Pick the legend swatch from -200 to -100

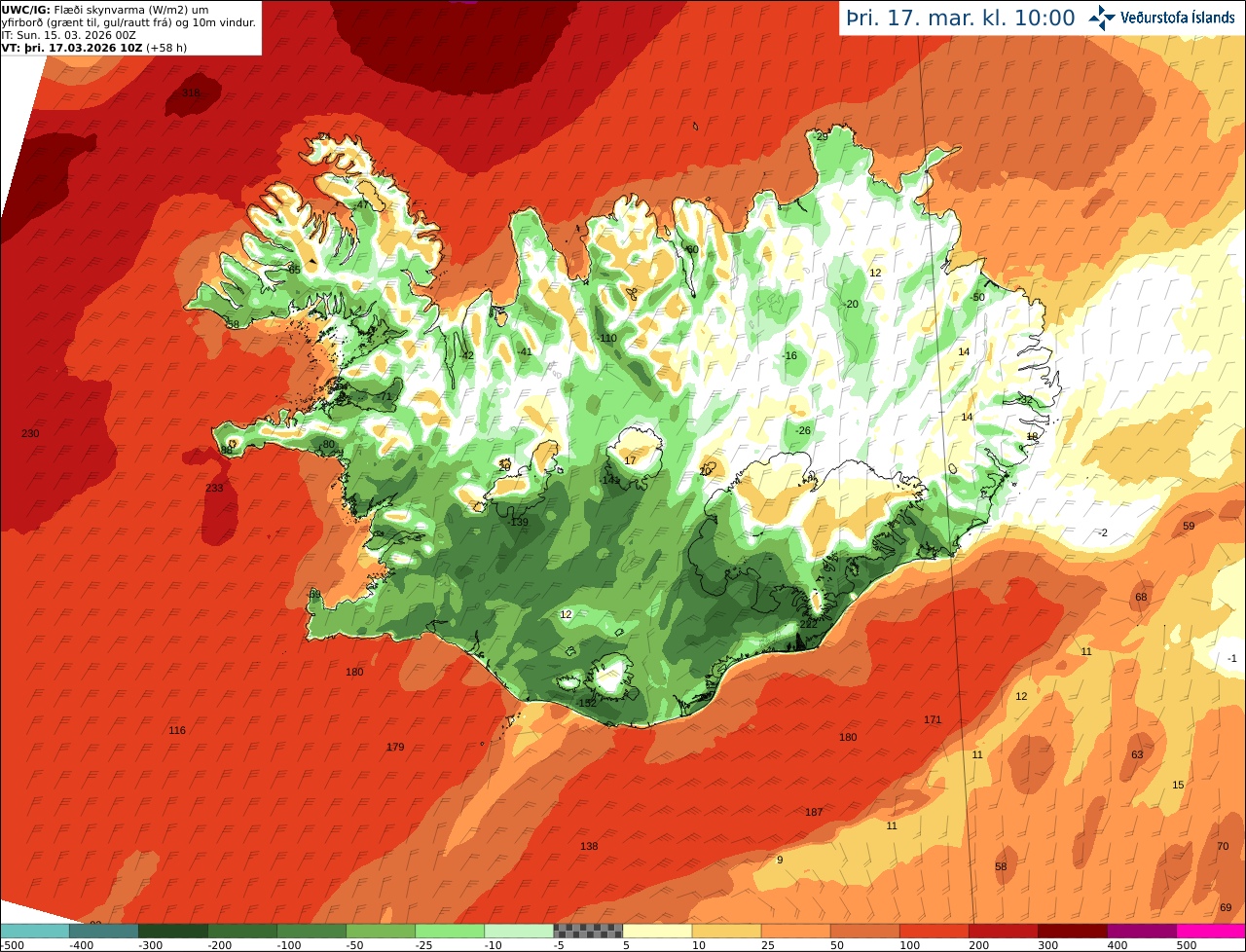coord(241,931)
